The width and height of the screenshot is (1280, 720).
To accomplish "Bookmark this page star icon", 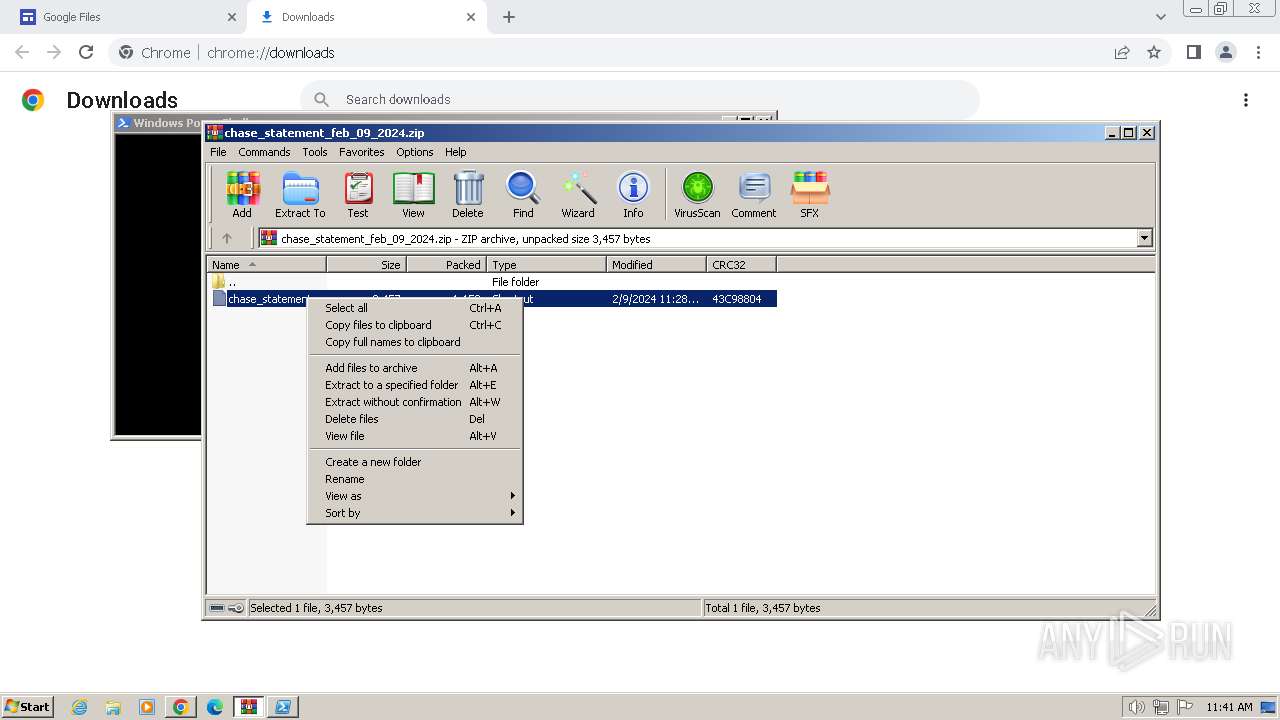I will pos(1154,52).
